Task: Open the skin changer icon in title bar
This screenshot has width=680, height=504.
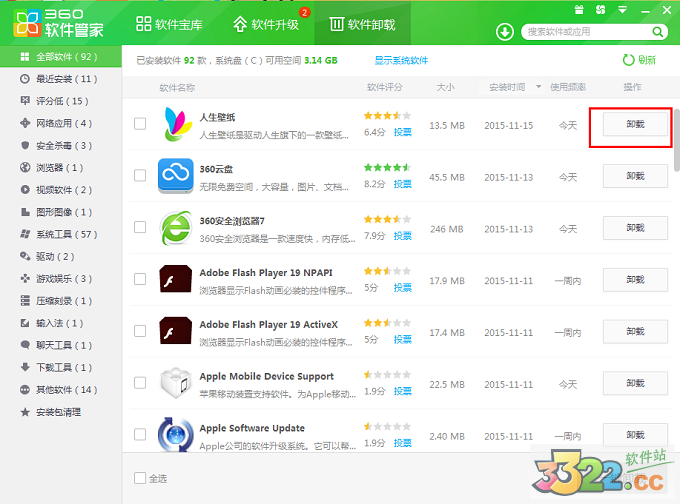Action: [601, 10]
